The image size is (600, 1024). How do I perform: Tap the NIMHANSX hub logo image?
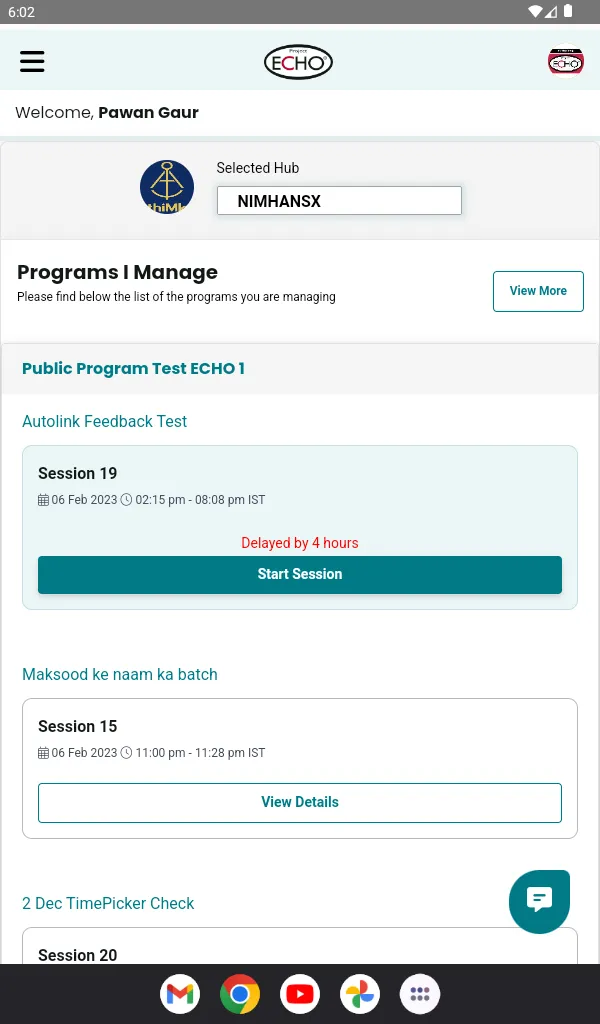click(167, 187)
